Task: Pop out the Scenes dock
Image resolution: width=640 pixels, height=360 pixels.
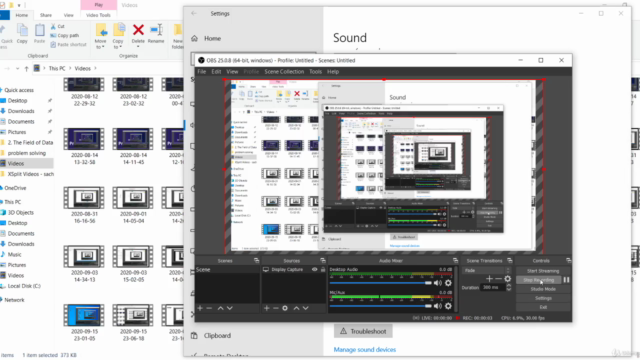Action: (x=256, y=260)
